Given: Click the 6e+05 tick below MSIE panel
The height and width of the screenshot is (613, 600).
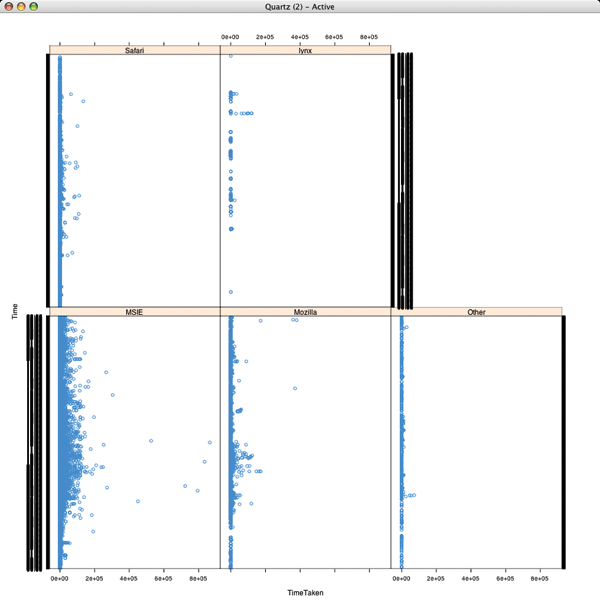Looking at the screenshot, I should 164,578.
